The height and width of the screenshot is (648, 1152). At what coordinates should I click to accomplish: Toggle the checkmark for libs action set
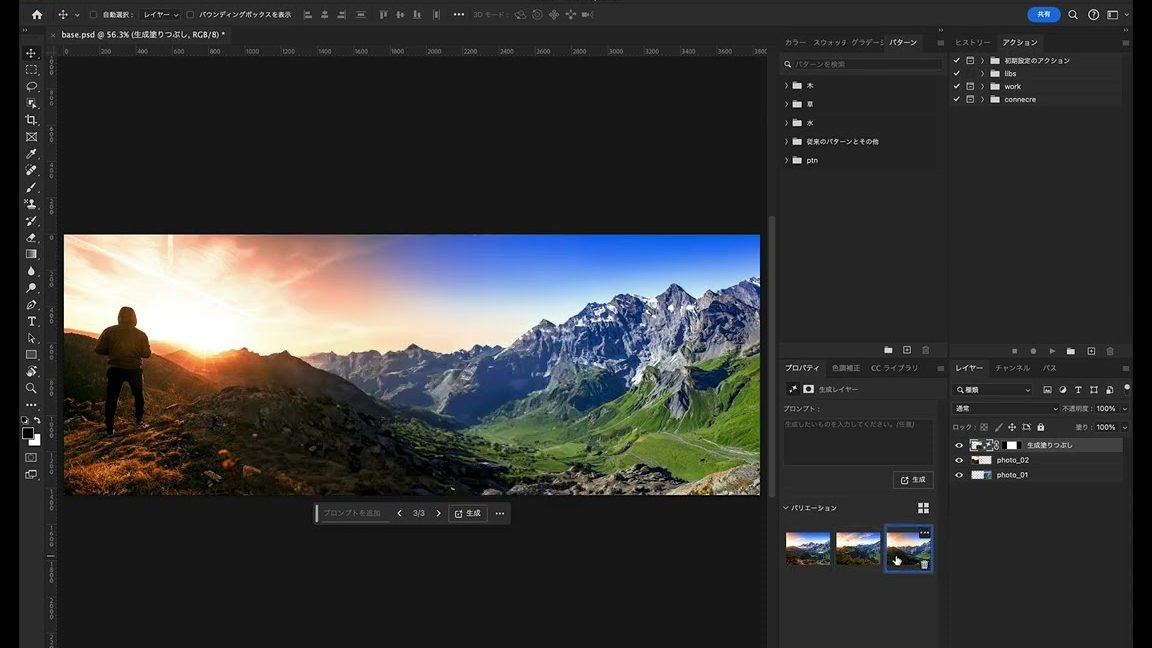957,73
